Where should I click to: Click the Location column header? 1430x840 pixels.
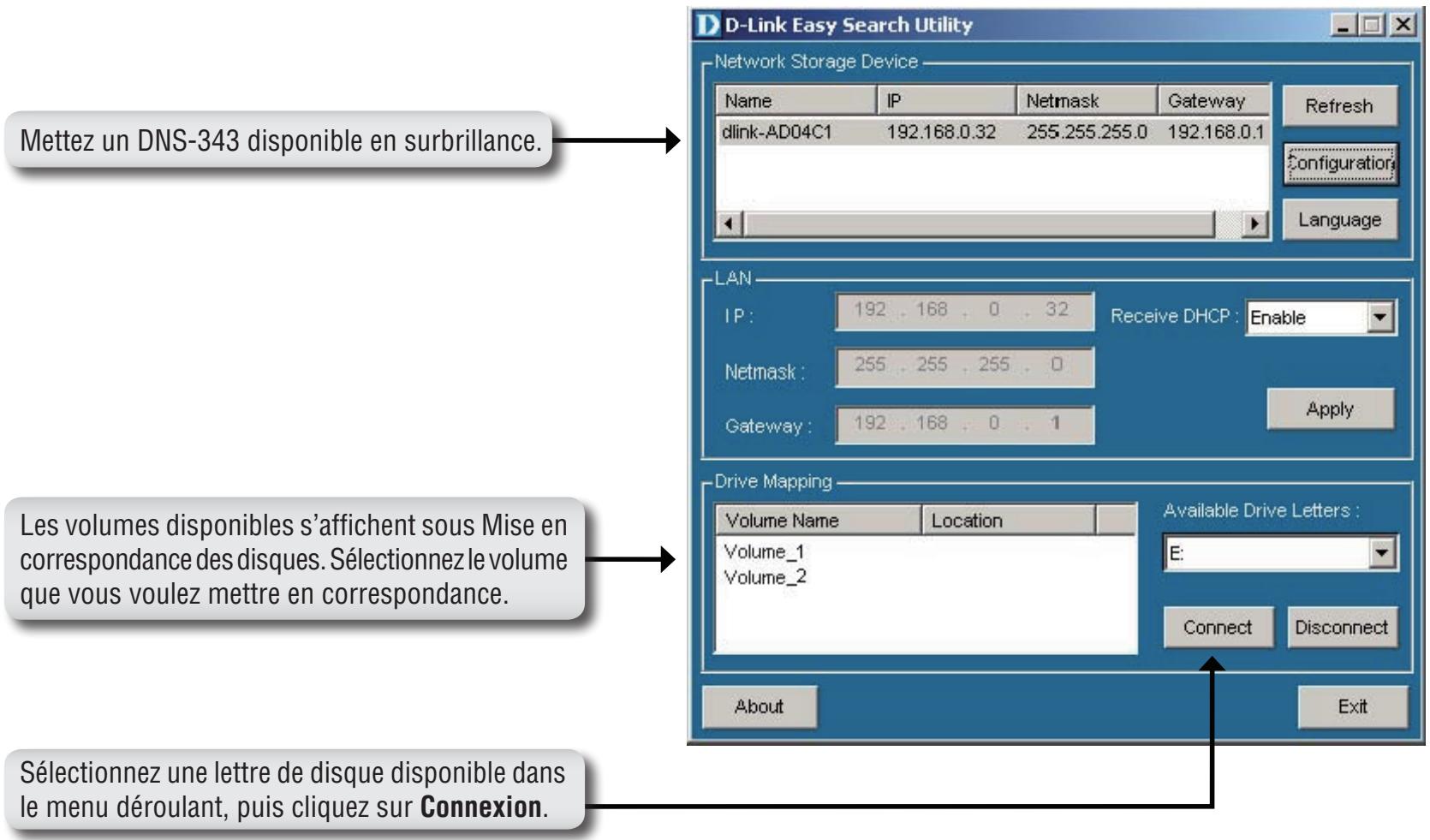click(x=1009, y=520)
